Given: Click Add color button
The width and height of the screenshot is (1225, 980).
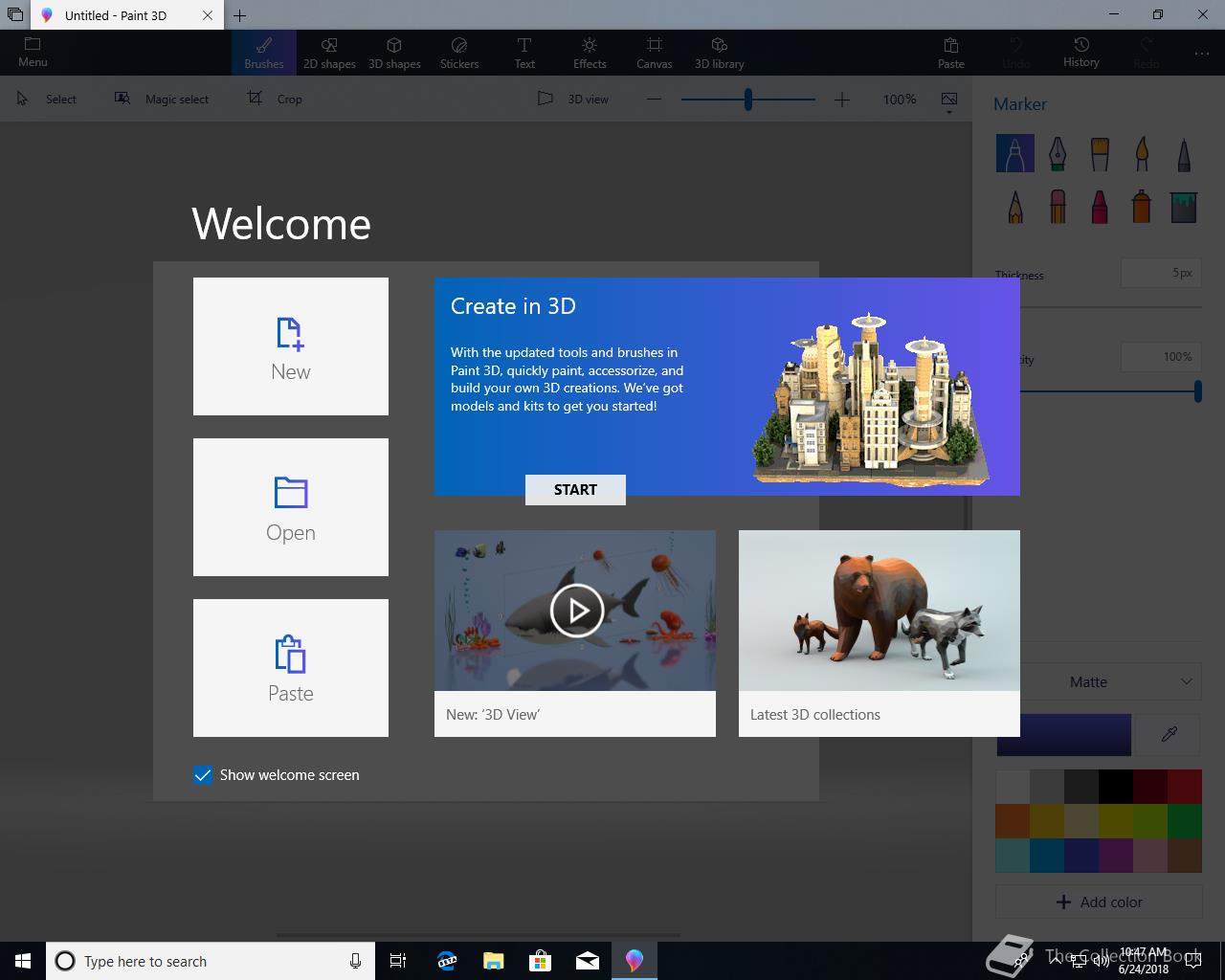Looking at the screenshot, I should point(1099,902).
